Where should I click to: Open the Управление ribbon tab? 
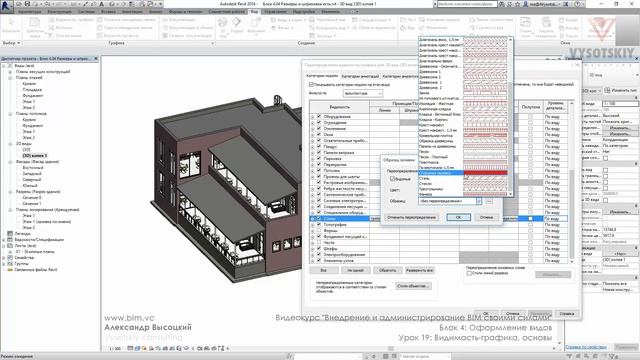(275, 11)
